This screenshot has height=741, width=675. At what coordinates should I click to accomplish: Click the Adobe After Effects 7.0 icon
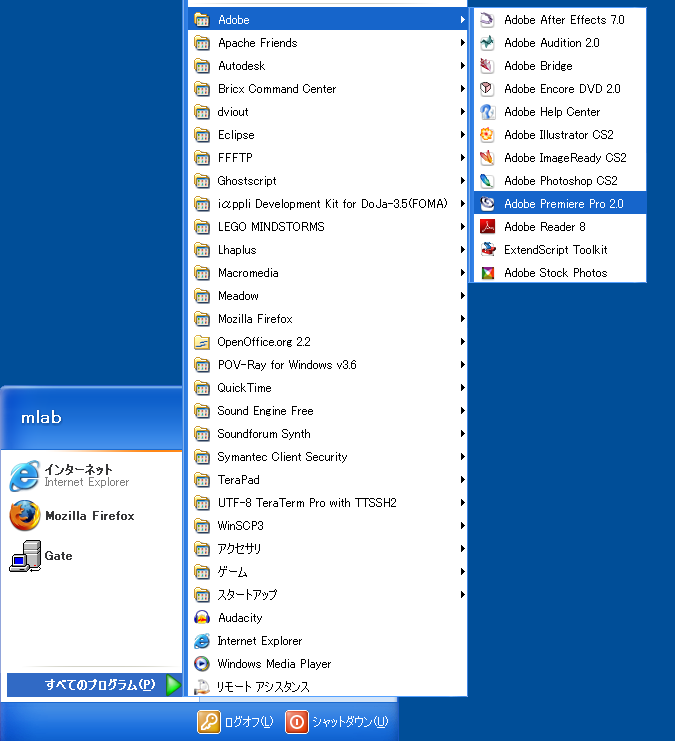pos(487,20)
